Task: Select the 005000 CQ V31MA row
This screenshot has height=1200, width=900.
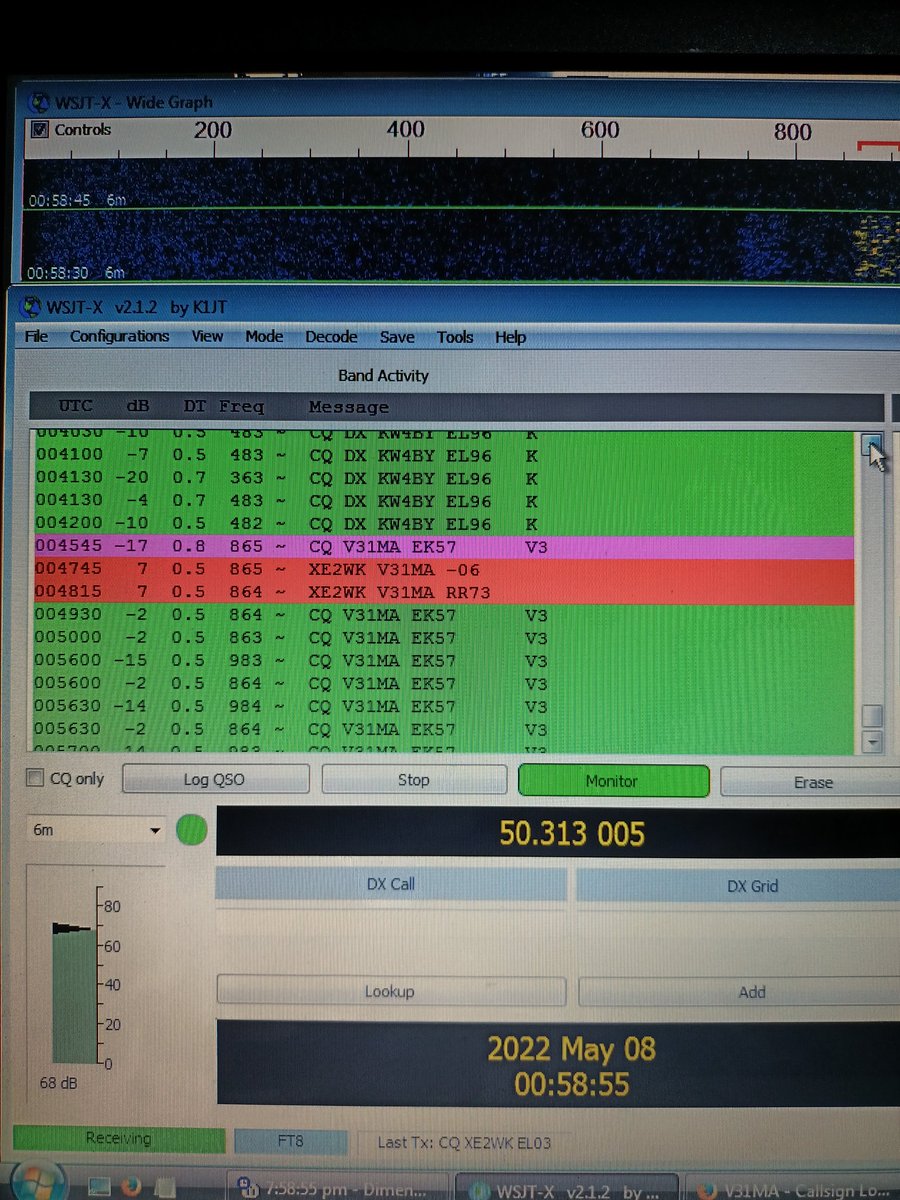Action: pyautogui.click(x=442, y=638)
